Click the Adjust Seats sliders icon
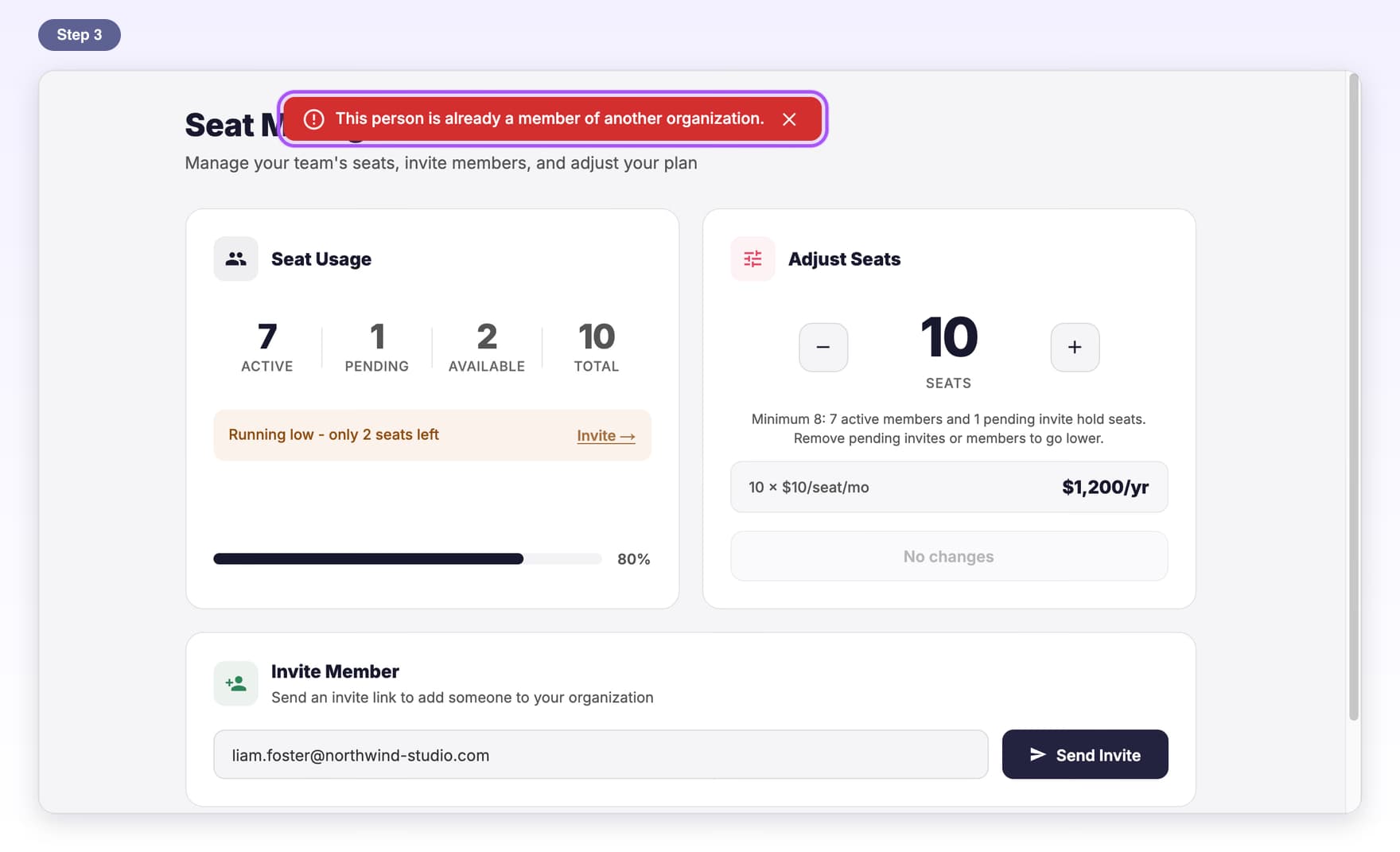The height and width of the screenshot is (852, 1400). [752, 259]
